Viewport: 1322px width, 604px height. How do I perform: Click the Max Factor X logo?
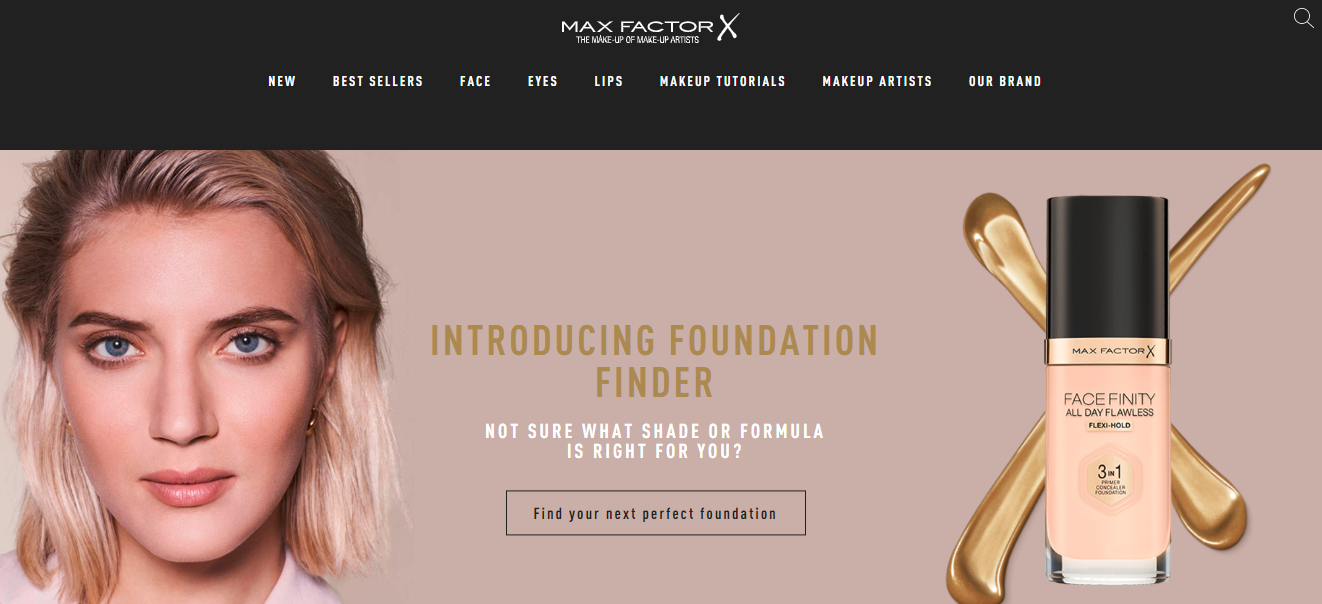coord(650,29)
